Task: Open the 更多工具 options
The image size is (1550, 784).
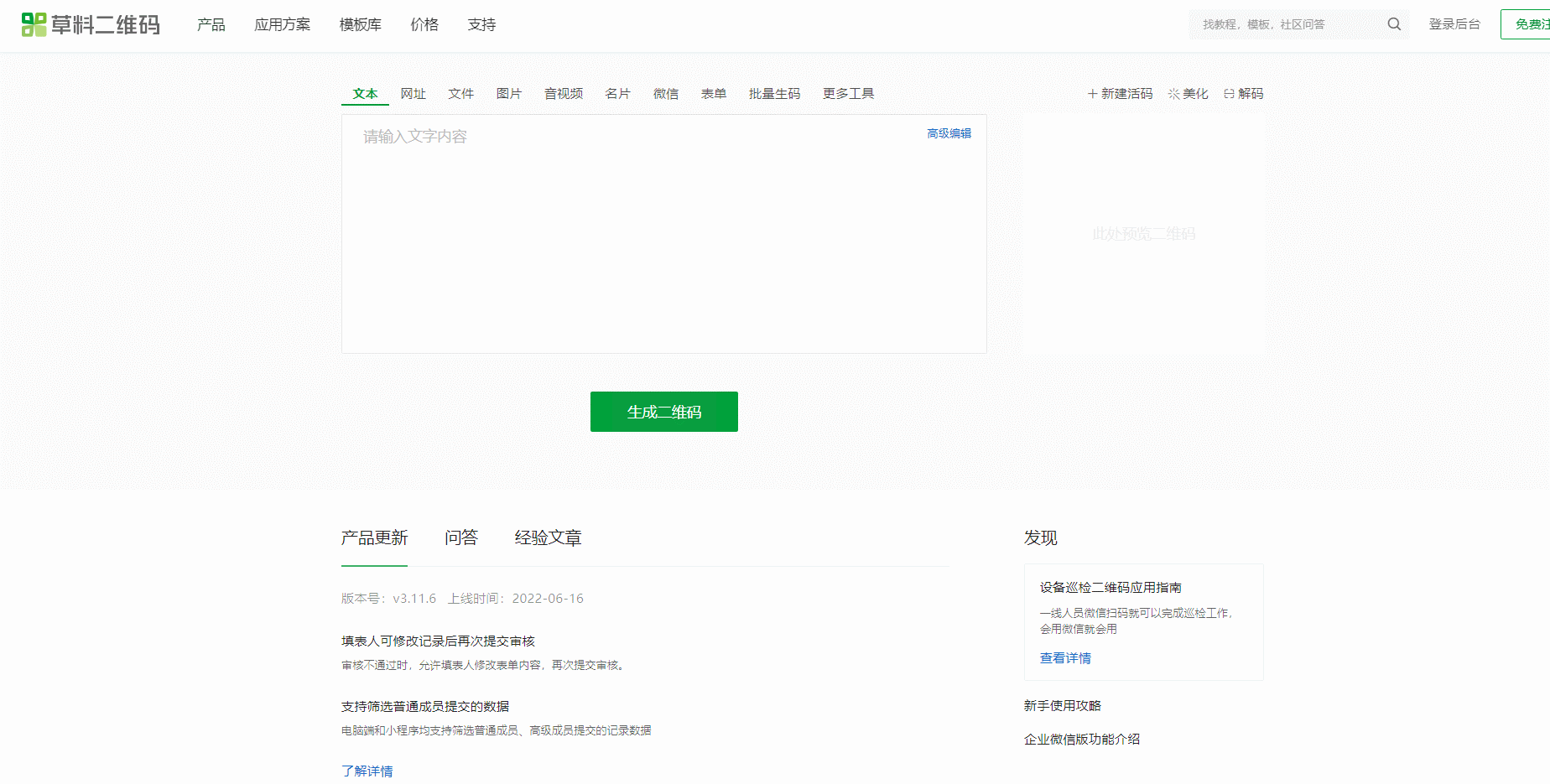Action: click(x=848, y=94)
